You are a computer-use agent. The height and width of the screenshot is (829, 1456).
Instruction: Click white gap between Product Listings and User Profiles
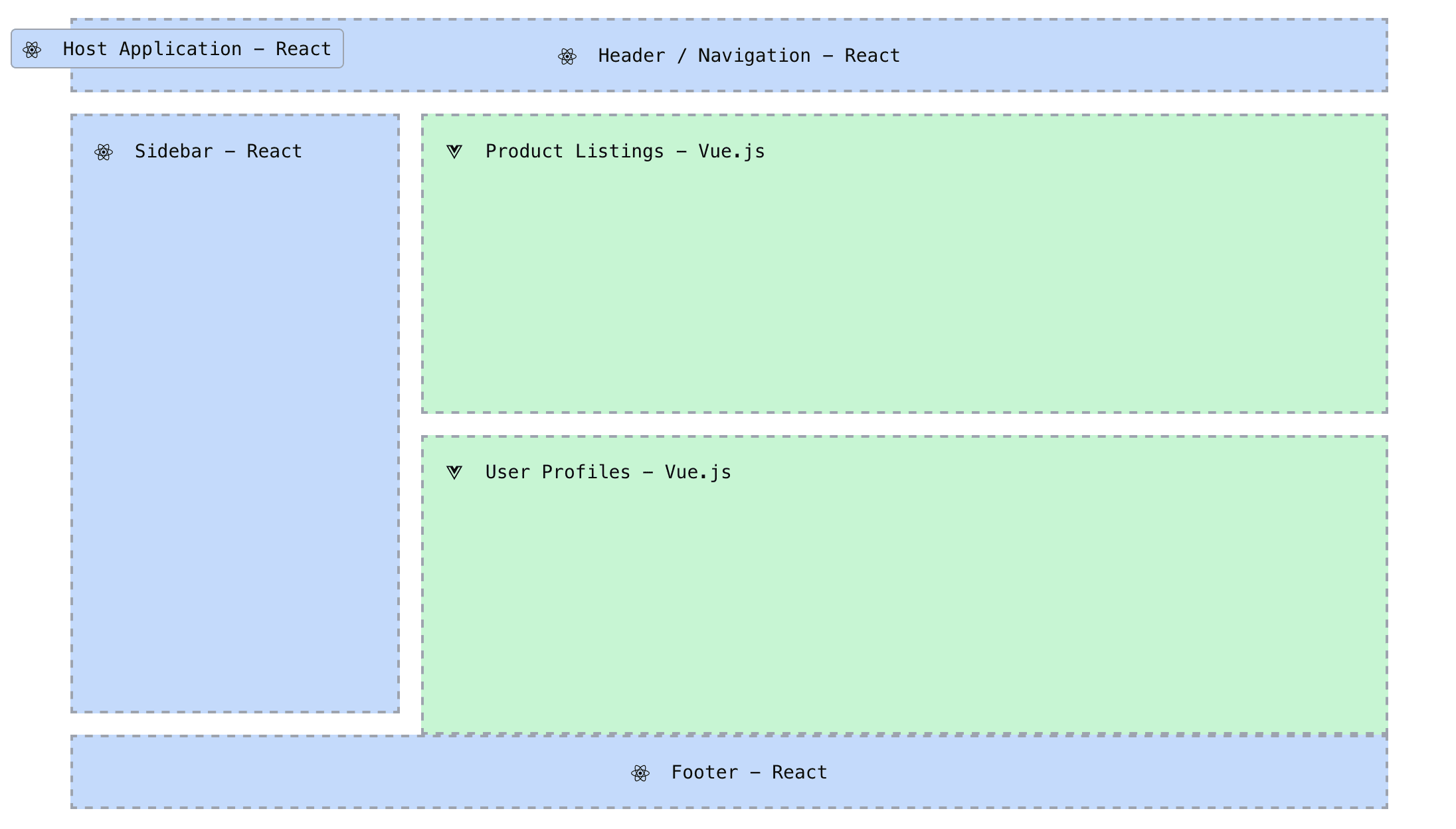[903, 424]
